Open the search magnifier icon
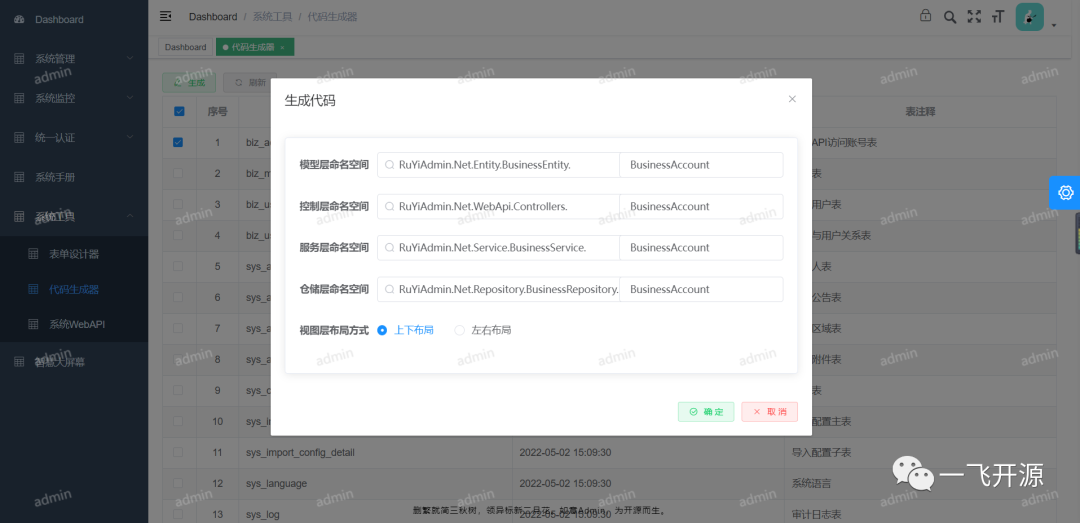 coord(950,17)
